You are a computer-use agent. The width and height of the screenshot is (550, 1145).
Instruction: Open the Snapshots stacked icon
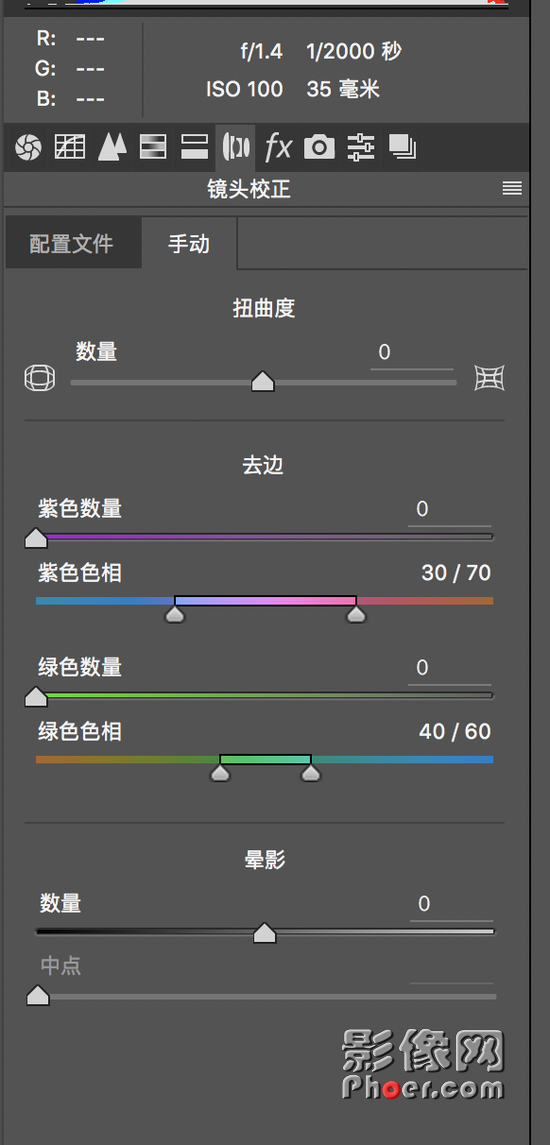[x=402, y=148]
